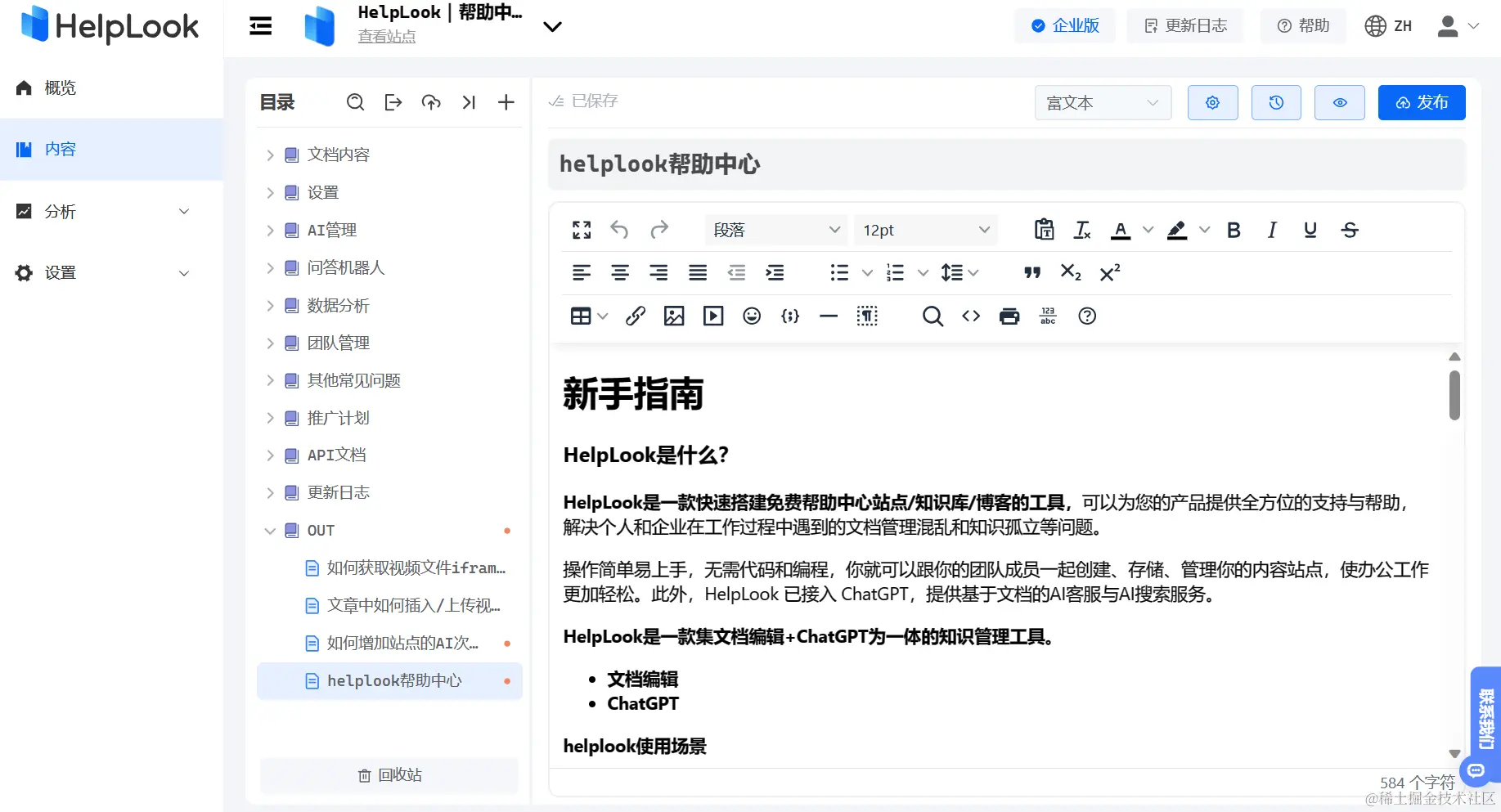Show word count dialog
Image resolution: width=1501 pixels, height=812 pixels.
[1048, 316]
